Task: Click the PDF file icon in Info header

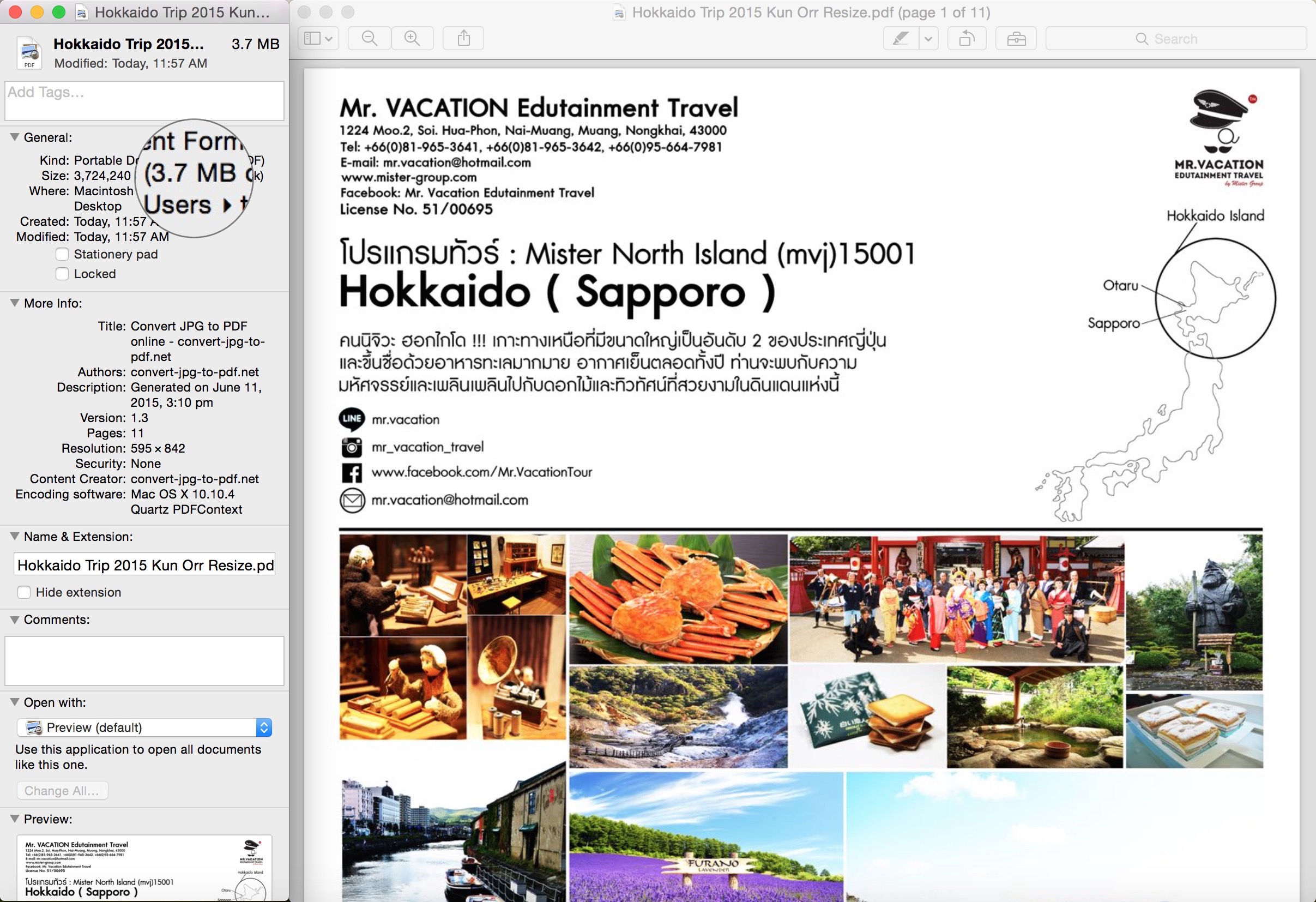Action: [29, 52]
